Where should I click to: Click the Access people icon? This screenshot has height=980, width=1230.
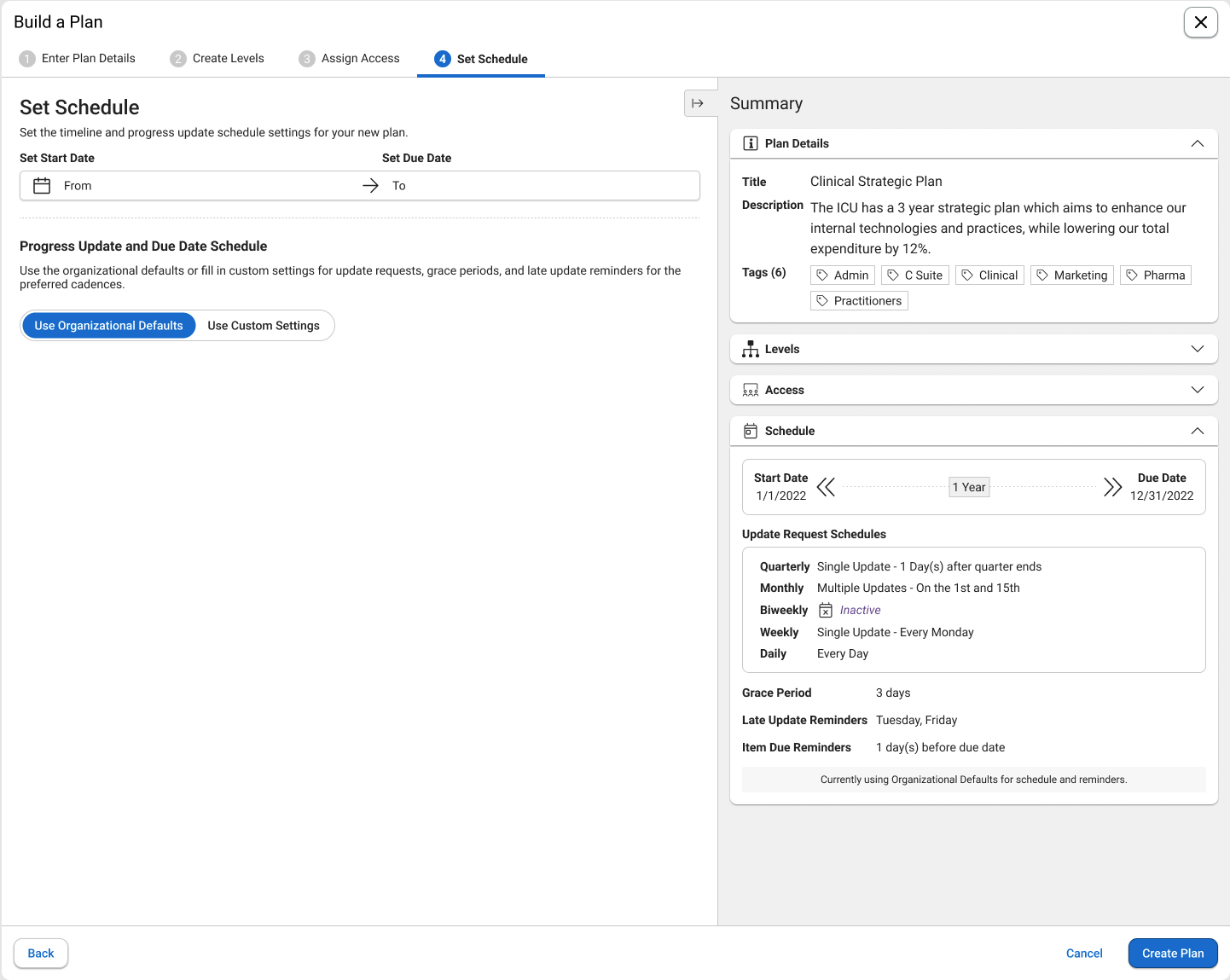[x=751, y=390]
